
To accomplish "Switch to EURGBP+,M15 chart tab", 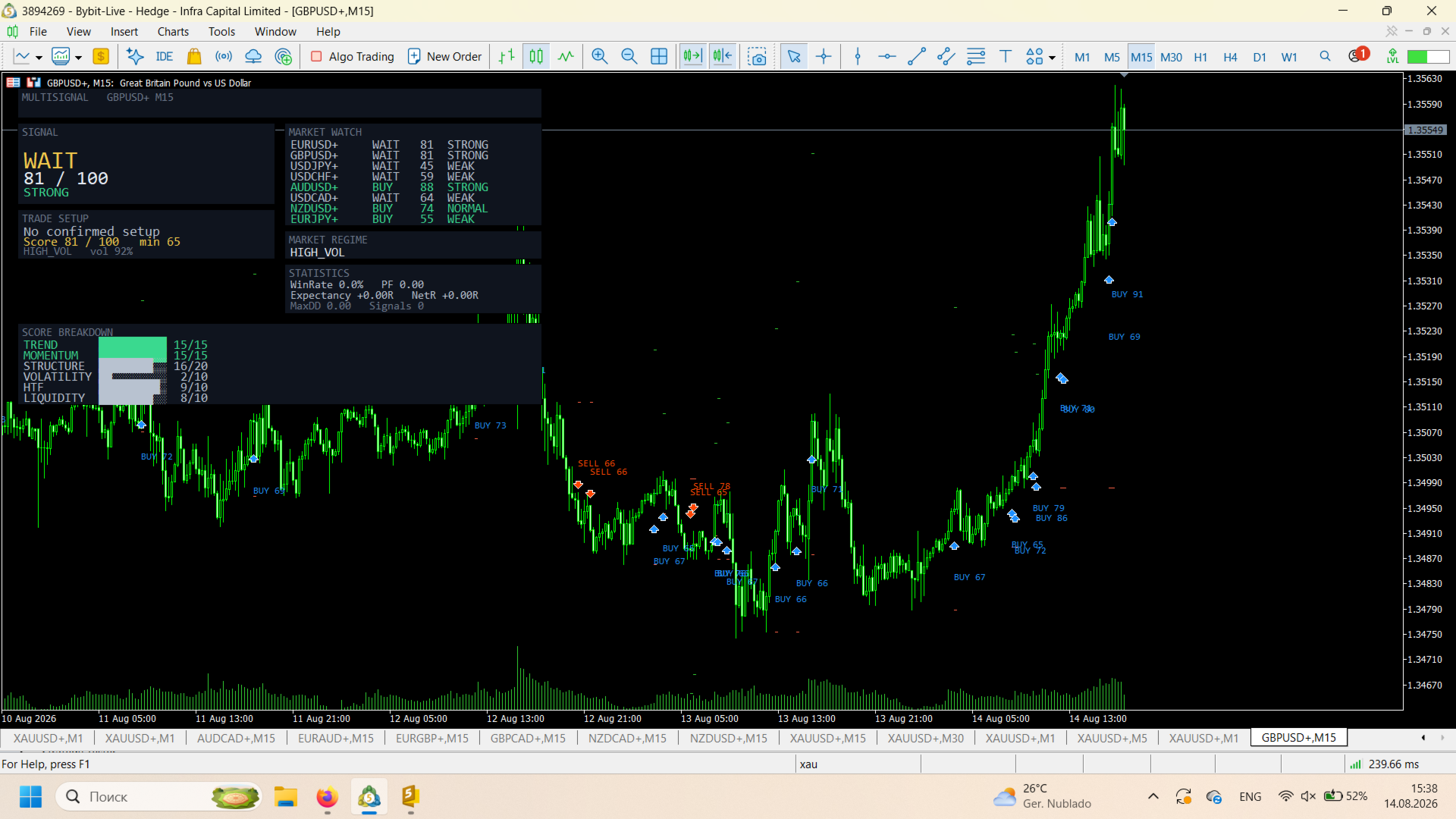I will click(x=432, y=738).
